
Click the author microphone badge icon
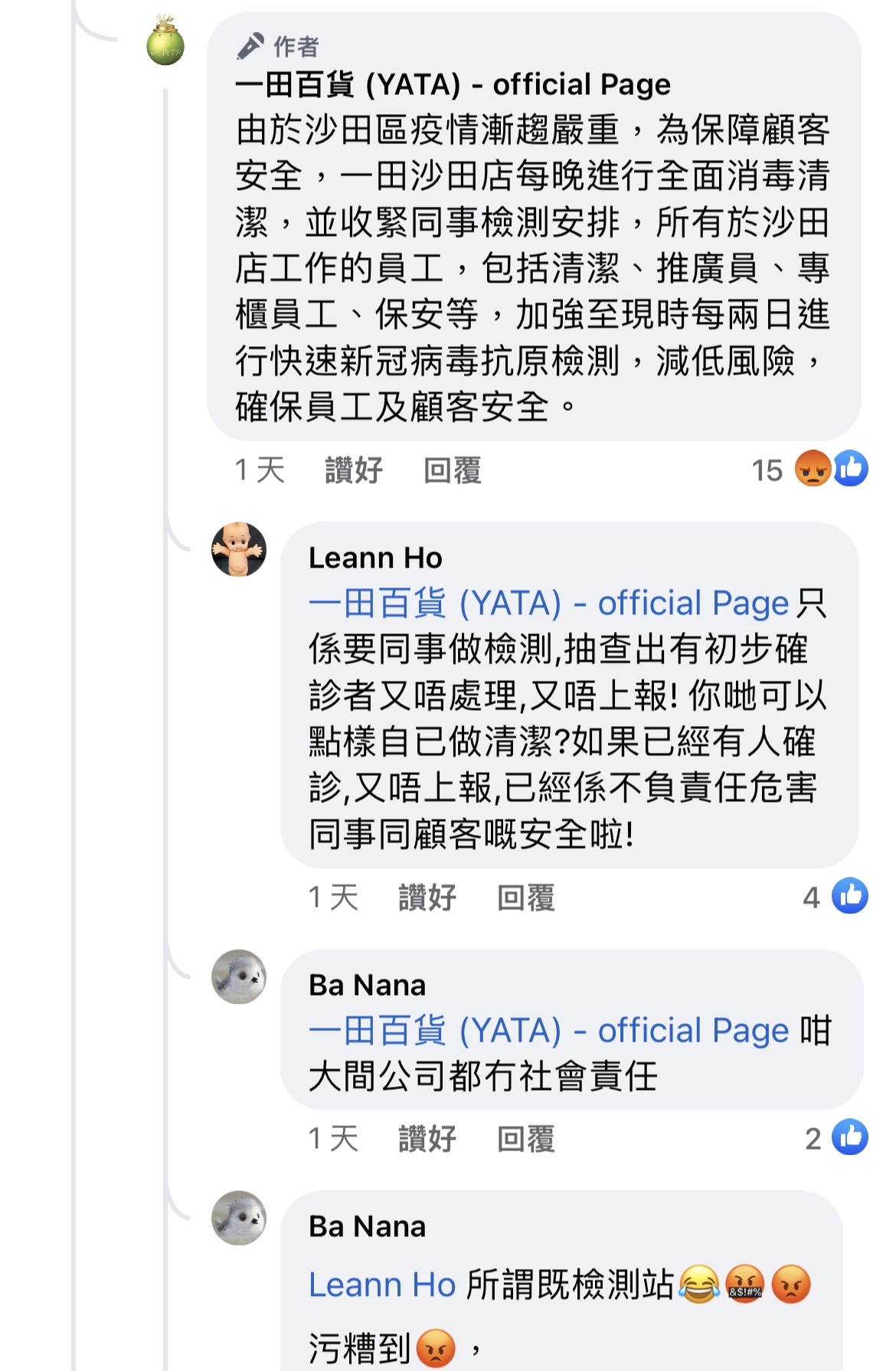[x=250, y=47]
